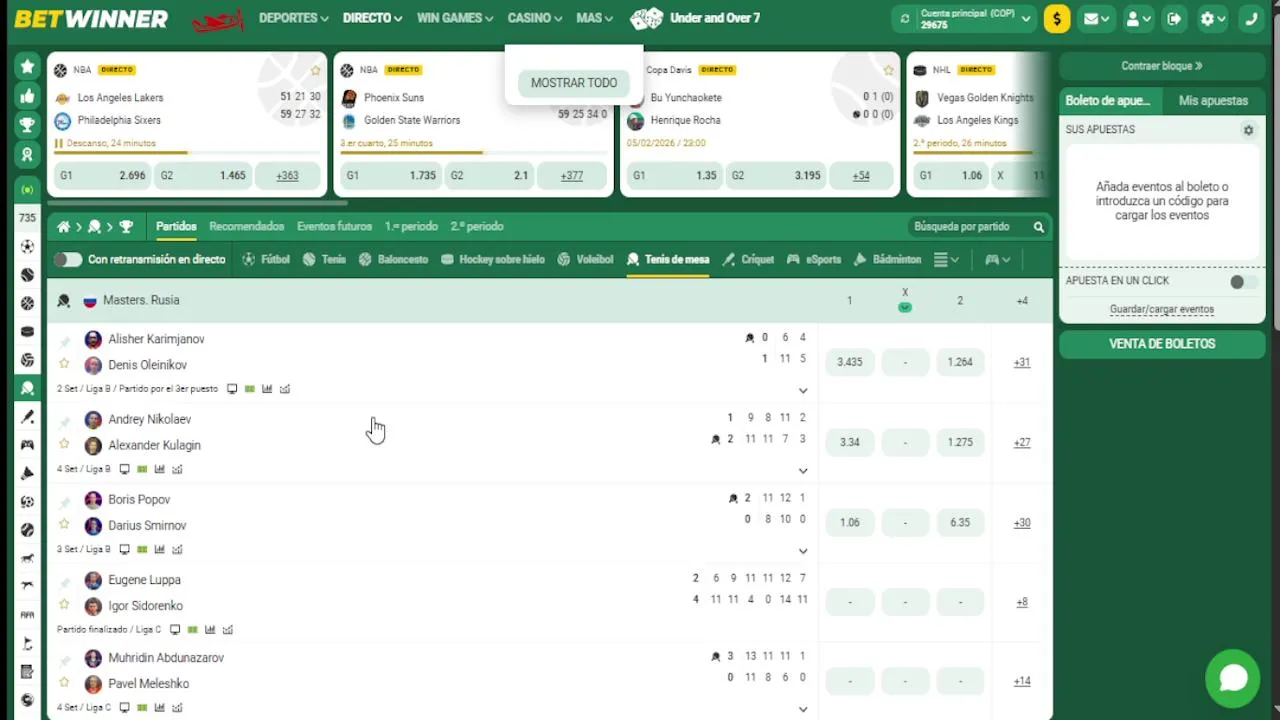The image size is (1280, 720).
Task: Click the search magnifier in match search
Action: point(1038,227)
